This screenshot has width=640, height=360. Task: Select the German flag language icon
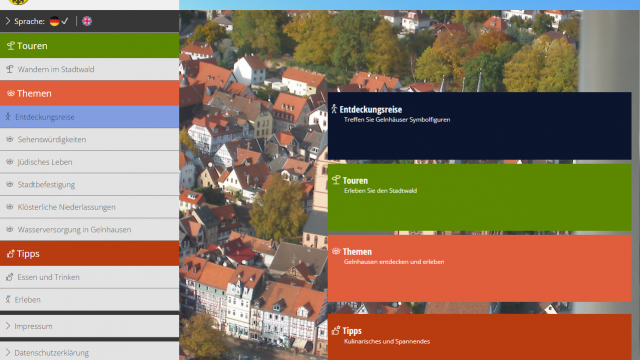[54, 21]
